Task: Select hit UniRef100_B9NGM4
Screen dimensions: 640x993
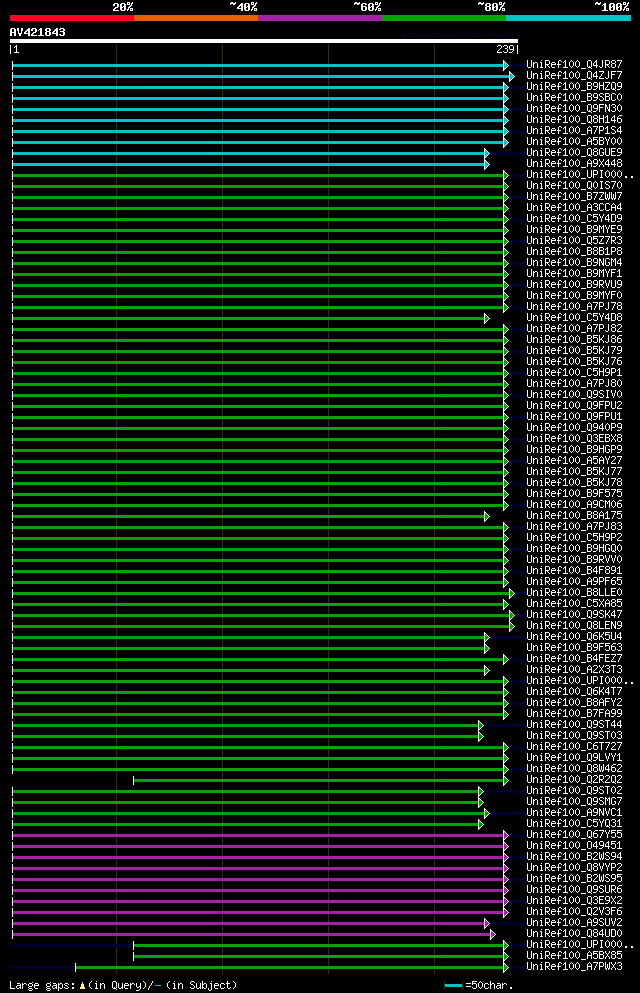Action: coord(574,262)
